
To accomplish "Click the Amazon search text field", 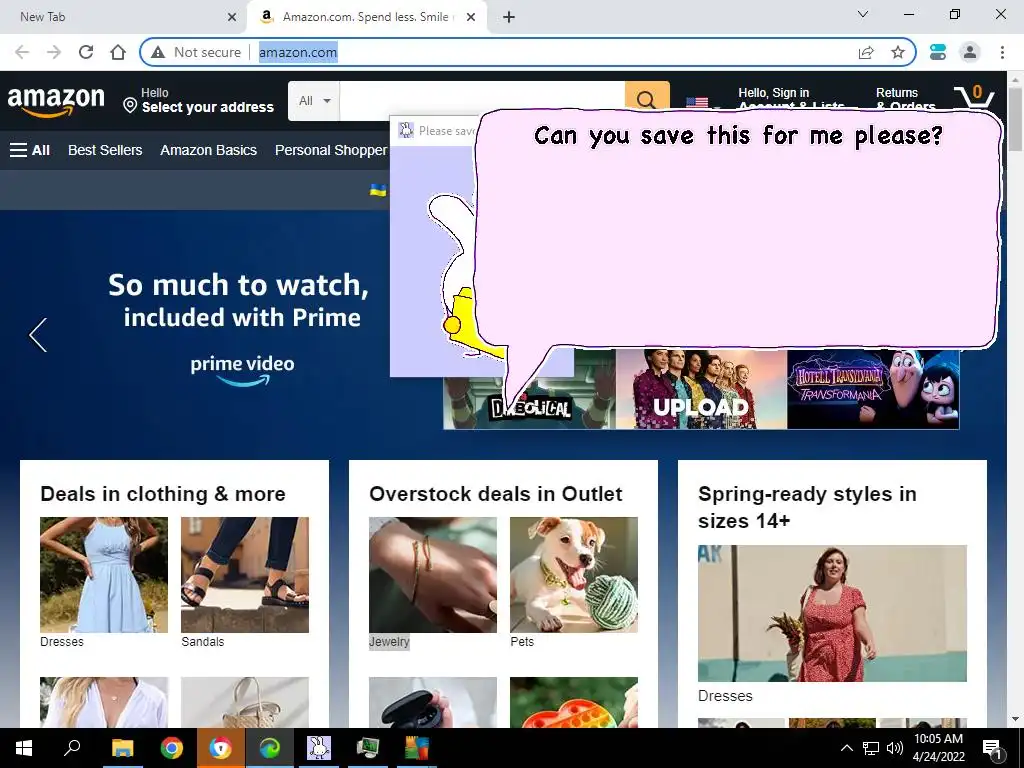I will [482, 99].
